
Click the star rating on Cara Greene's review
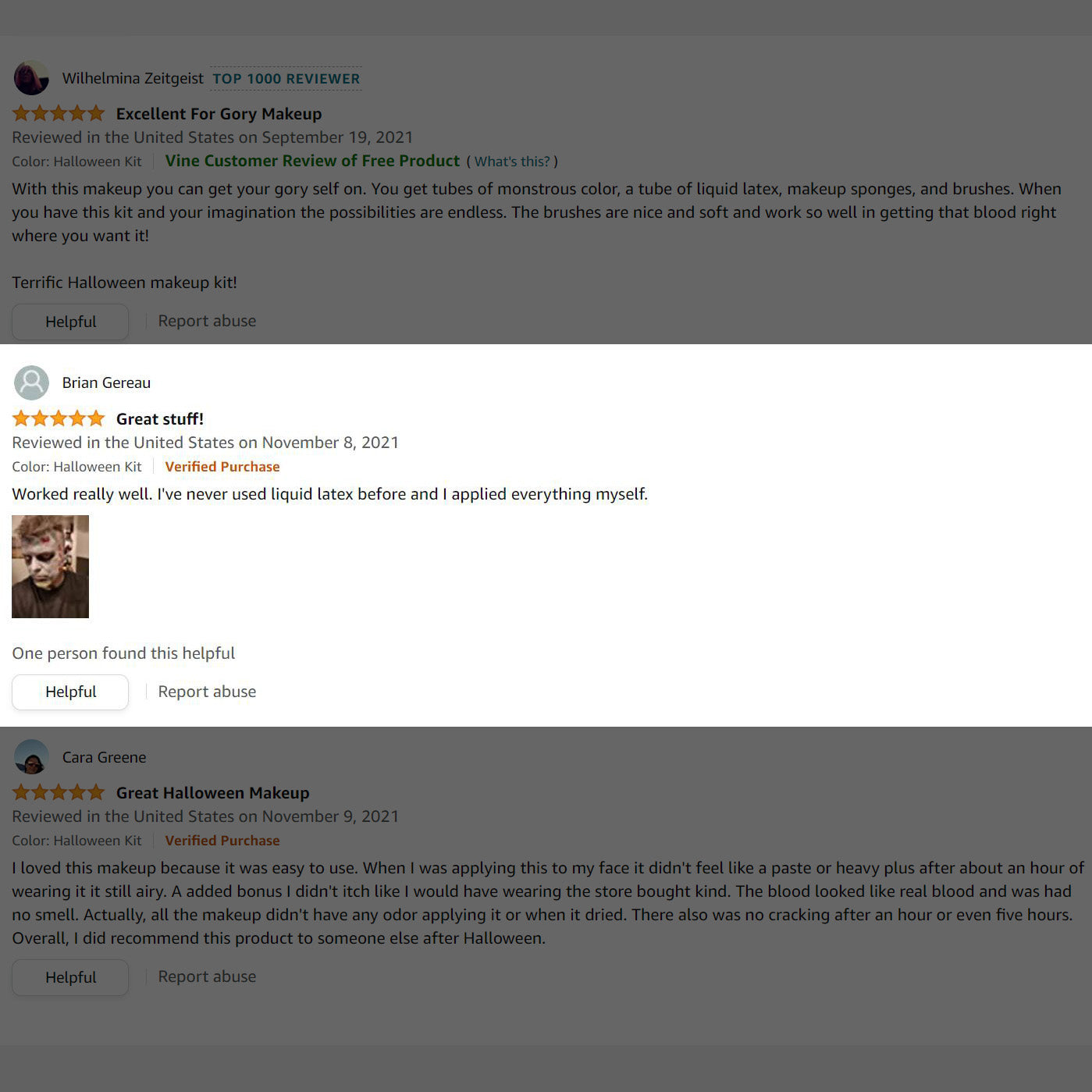pyautogui.click(x=59, y=792)
